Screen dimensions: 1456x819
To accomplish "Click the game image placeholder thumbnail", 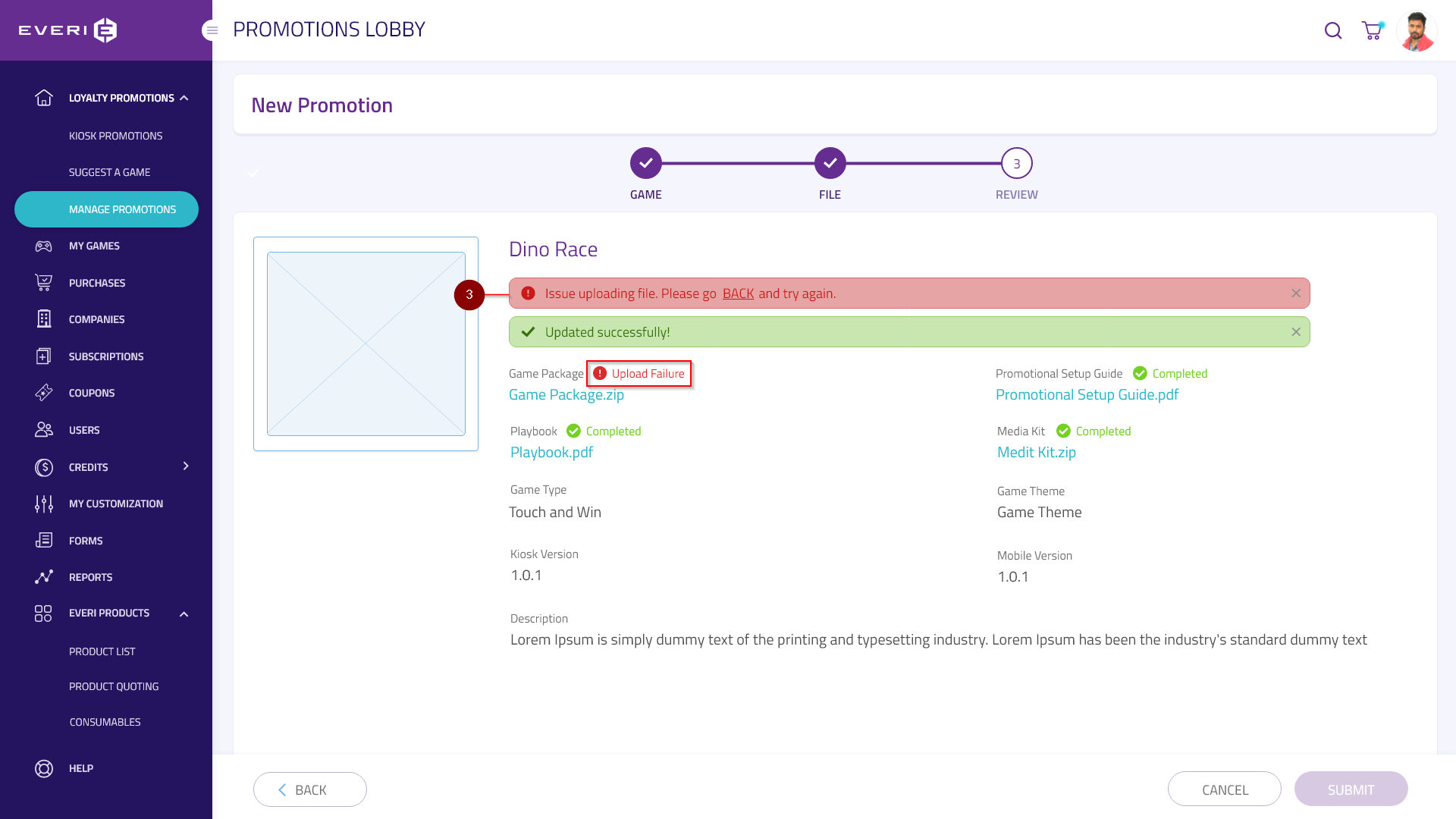I will click(x=366, y=344).
